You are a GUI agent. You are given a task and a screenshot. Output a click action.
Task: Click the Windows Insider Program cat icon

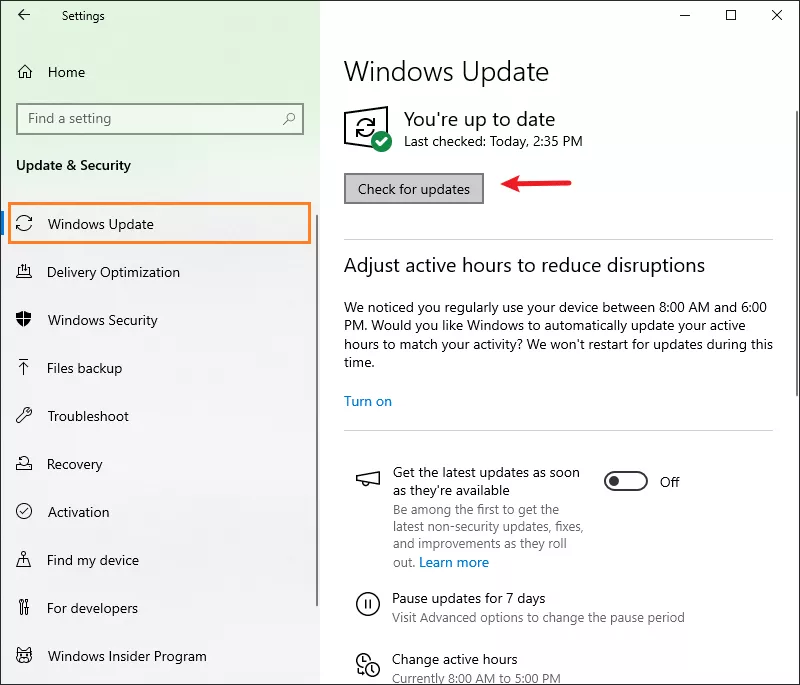24,655
